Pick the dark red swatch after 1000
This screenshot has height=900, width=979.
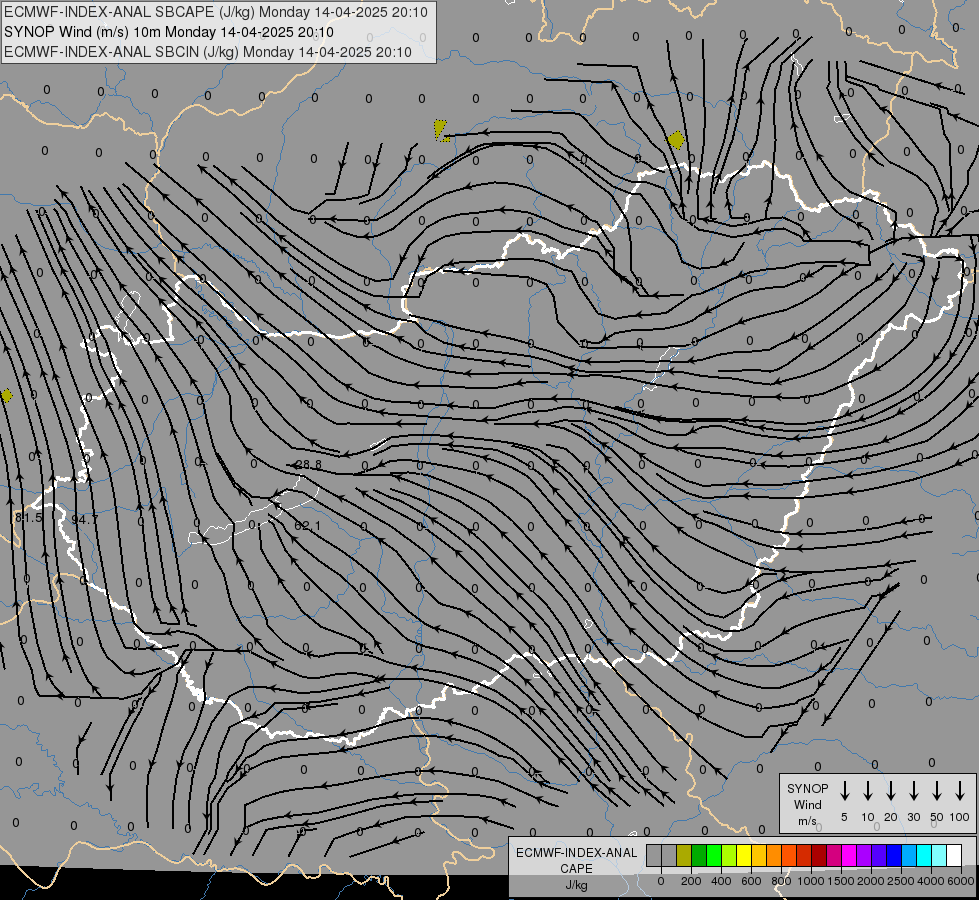pyautogui.click(x=819, y=855)
